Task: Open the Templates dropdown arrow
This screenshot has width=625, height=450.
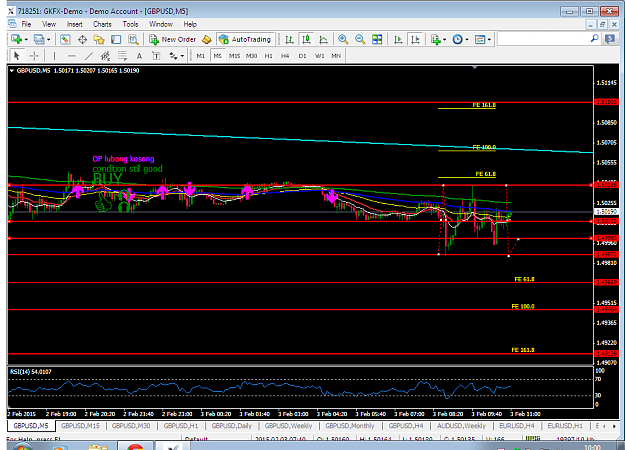Action: pyautogui.click(x=489, y=39)
